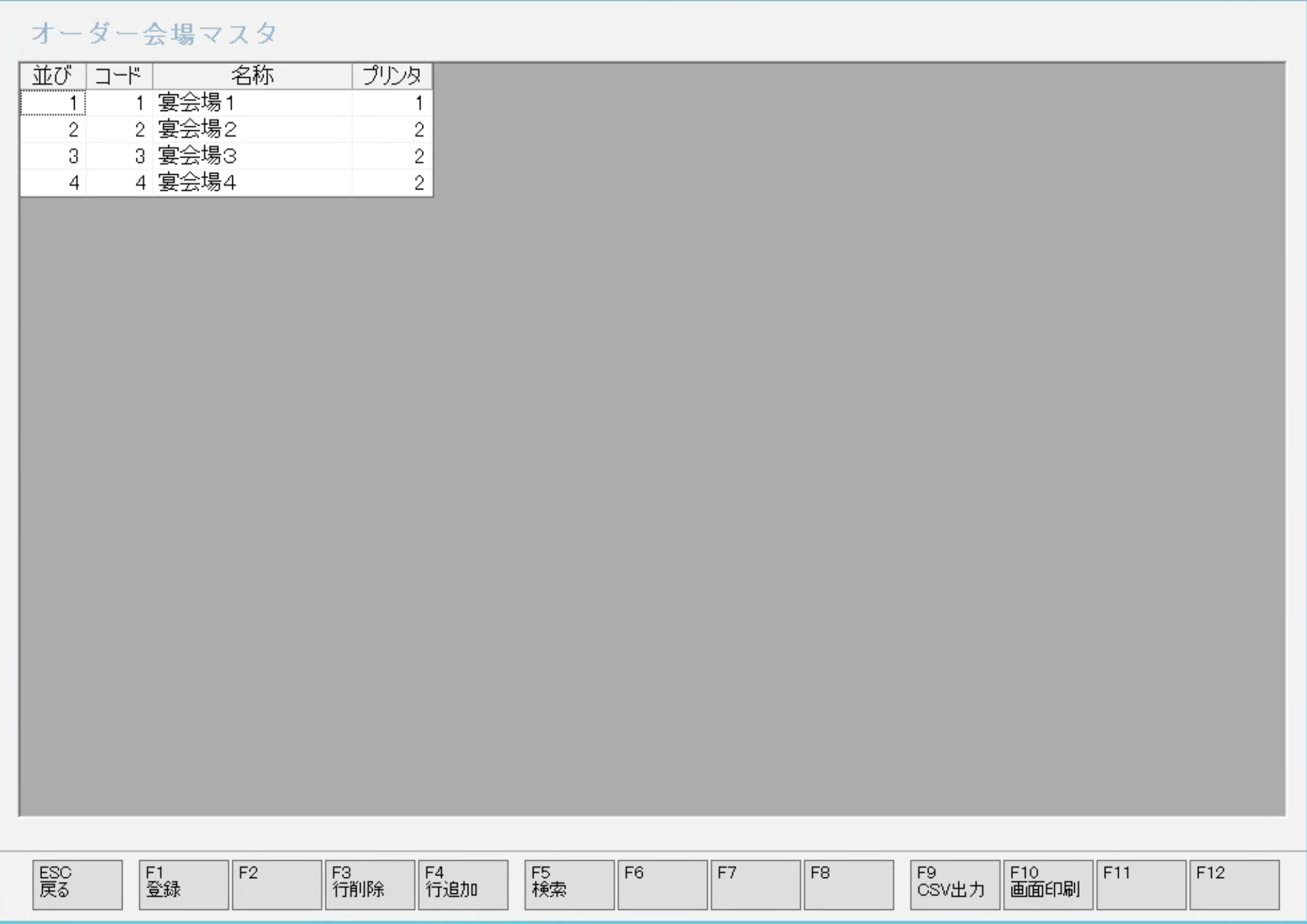Select the プリンタ column header
The width and height of the screenshot is (1307, 924).
pos(392,76)
